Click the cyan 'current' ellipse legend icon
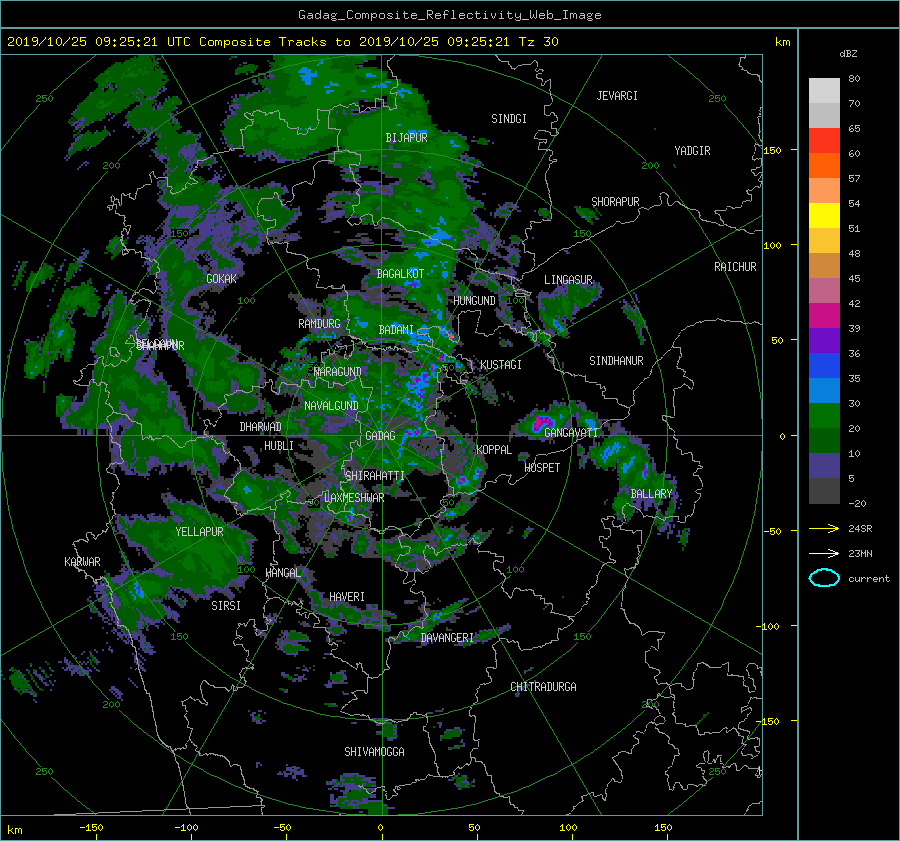 click(824, 578)
